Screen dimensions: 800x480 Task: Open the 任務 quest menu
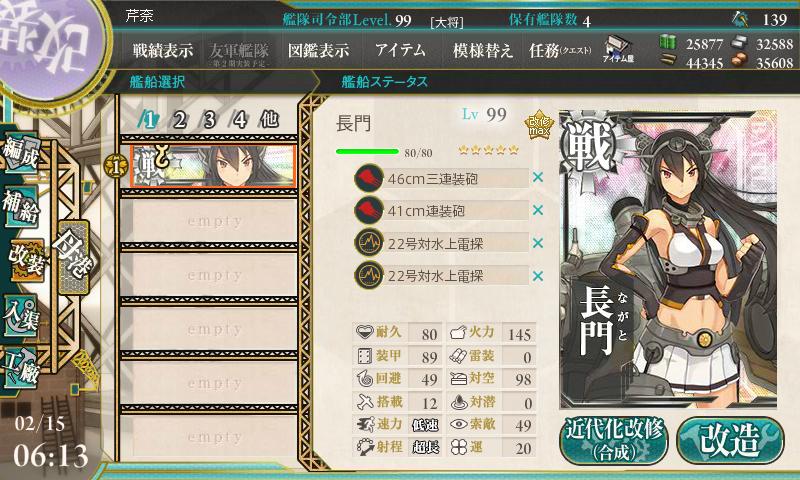(x=560, y=50)
